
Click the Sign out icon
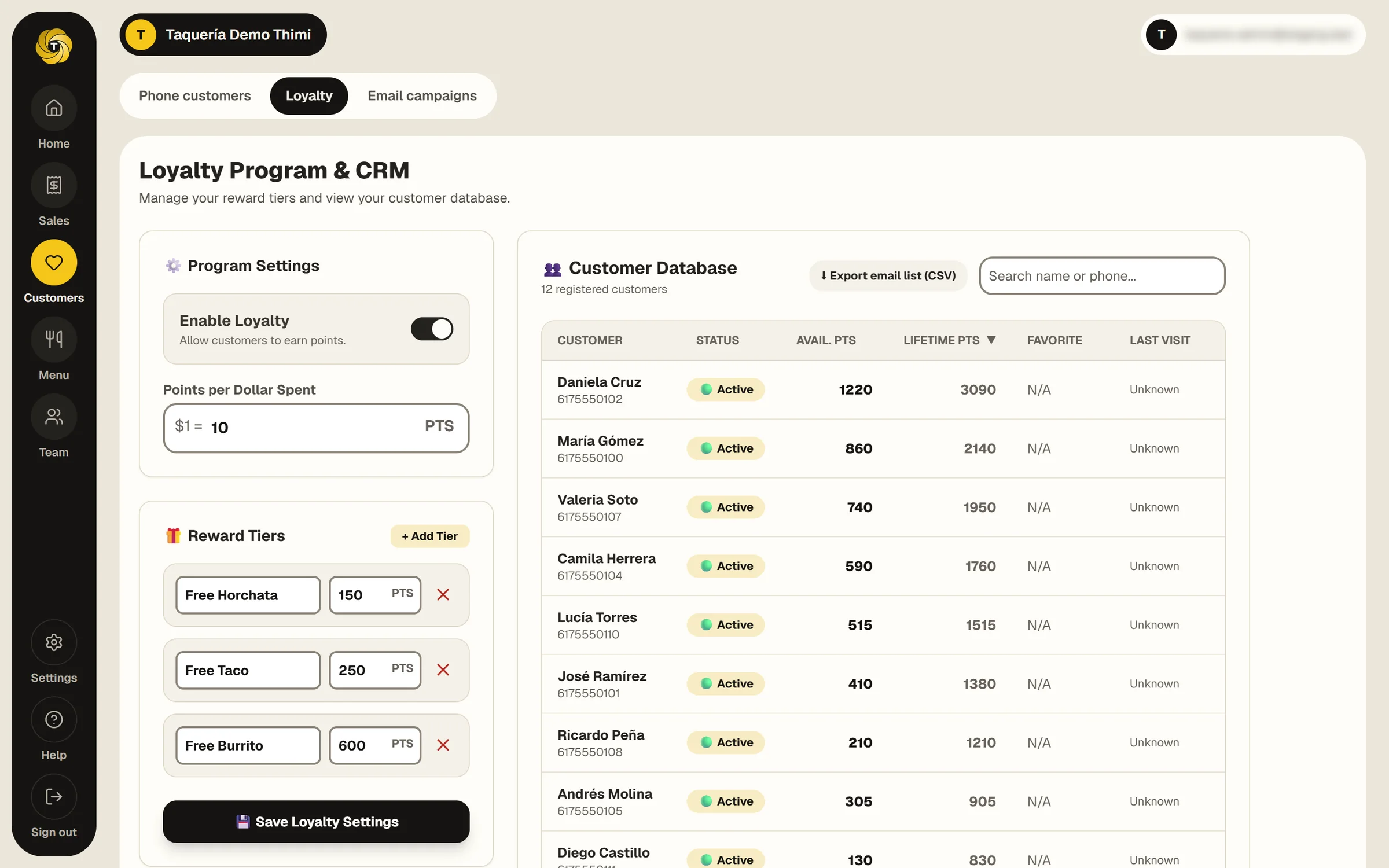[54, 797]
